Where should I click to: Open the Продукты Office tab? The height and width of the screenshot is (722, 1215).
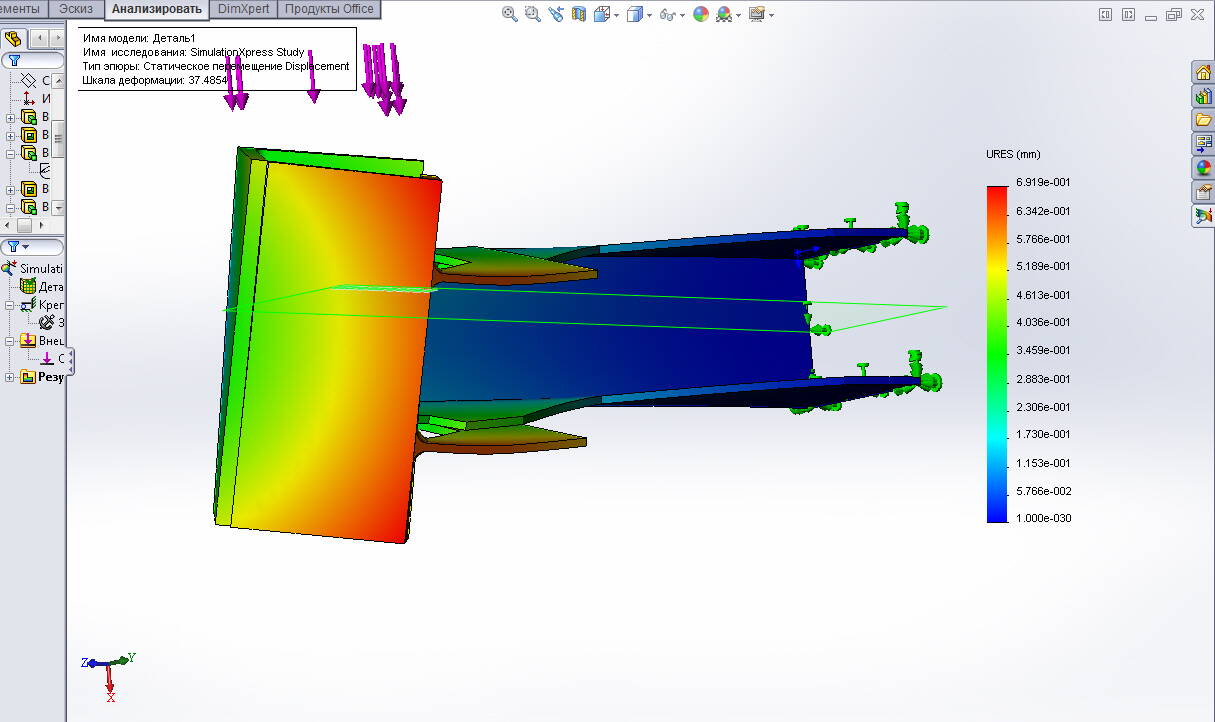click(x=329, y=9)
